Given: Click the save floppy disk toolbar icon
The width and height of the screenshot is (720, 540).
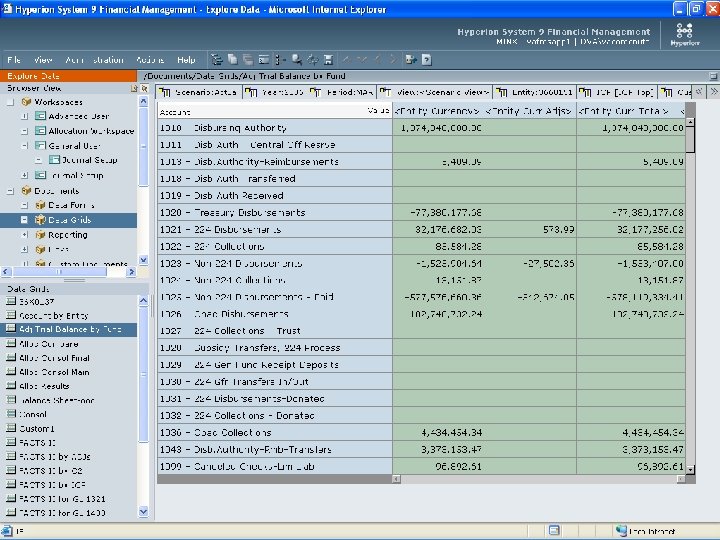Looking at the screenshot, I should pos(328,60).
